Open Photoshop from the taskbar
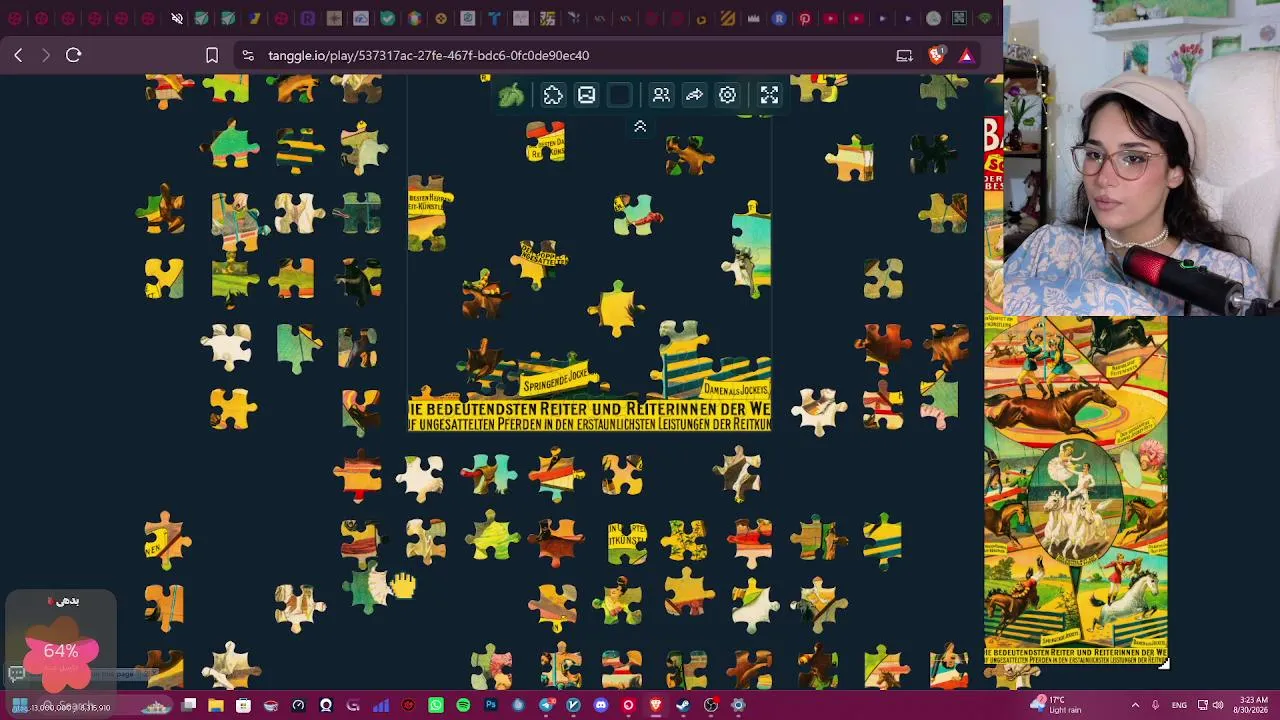The width and height of the screenshot is (1280, 720). click(x=490, y=705)
